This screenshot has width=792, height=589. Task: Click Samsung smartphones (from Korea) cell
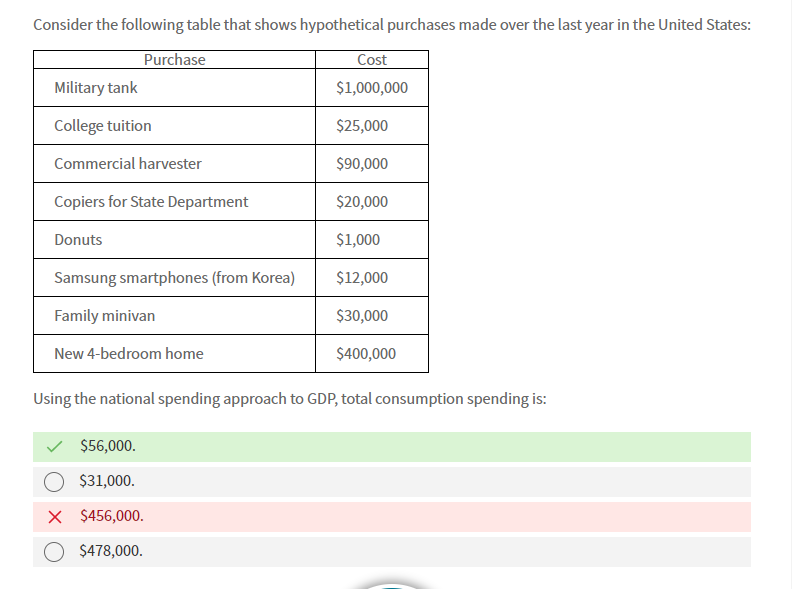click(x=174, y=278)
